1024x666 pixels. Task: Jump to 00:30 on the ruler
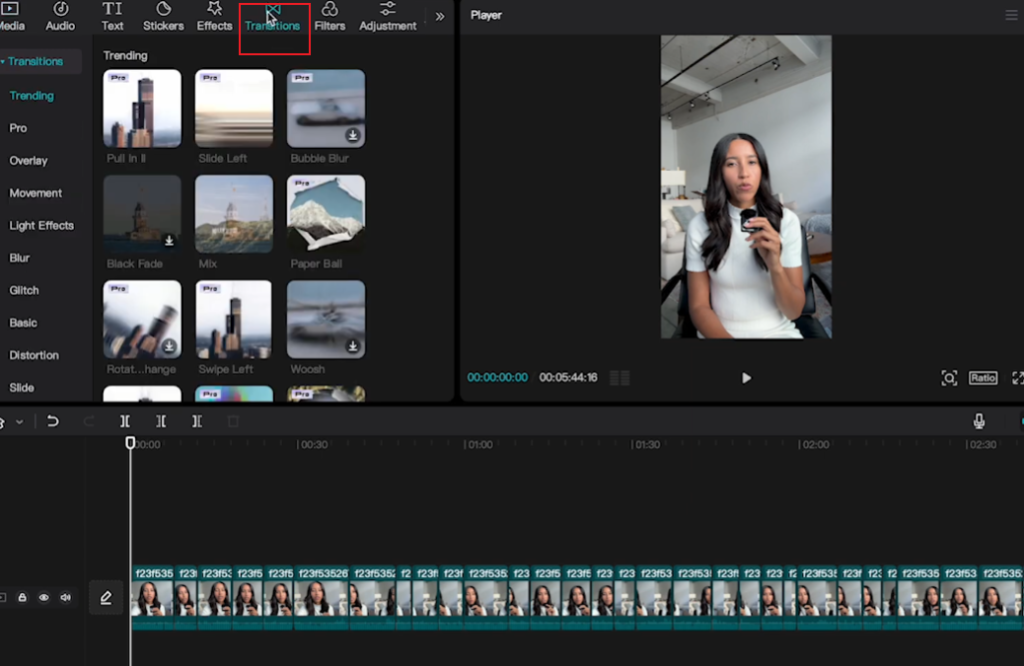coord(312,445)
